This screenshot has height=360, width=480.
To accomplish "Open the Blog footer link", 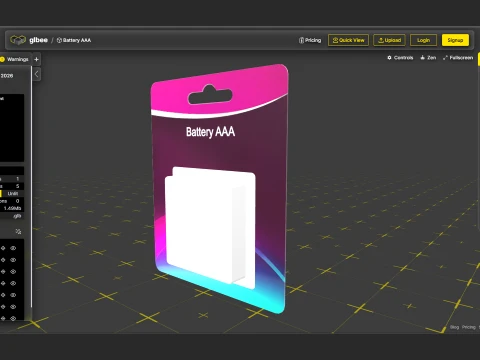I will (x=454, y=327).
